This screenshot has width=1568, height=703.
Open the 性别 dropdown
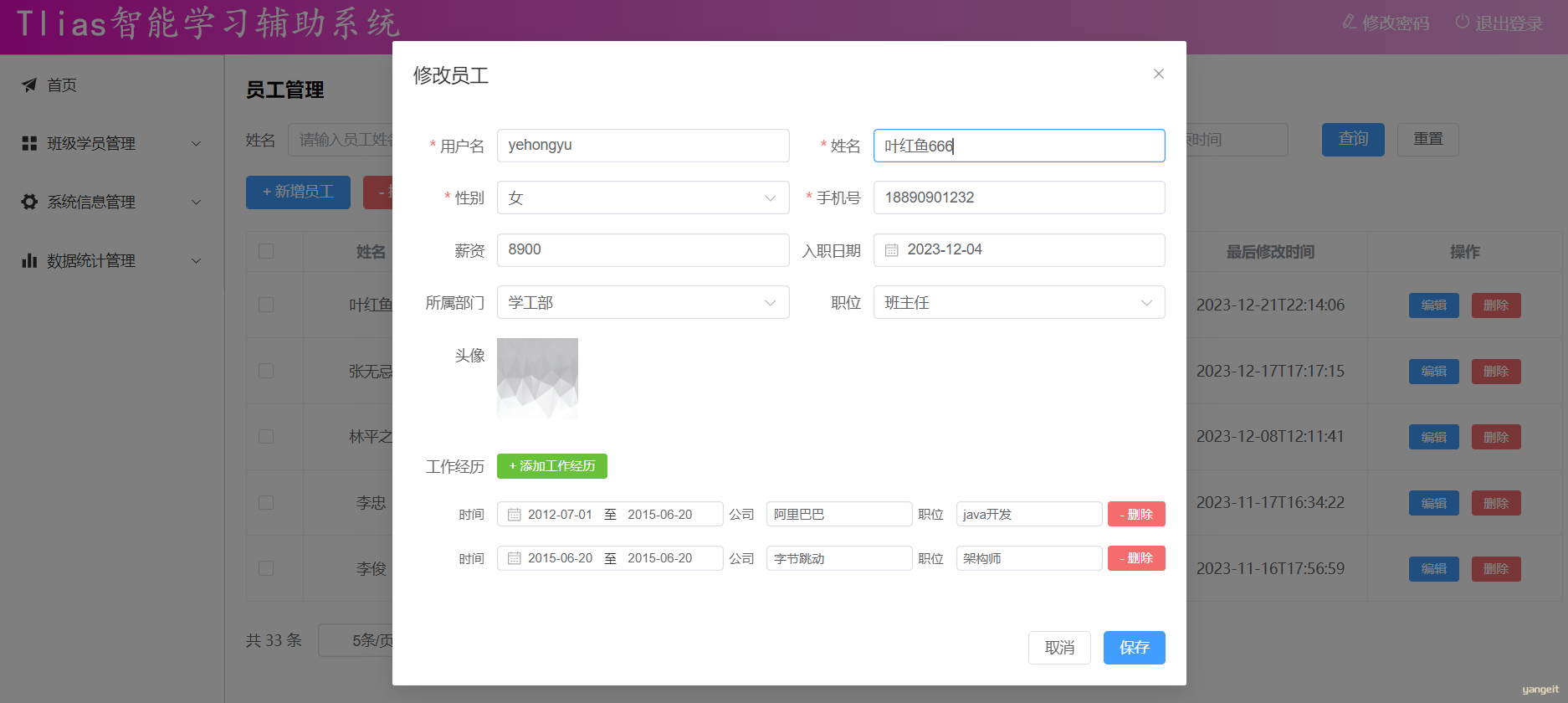[643, 198]
